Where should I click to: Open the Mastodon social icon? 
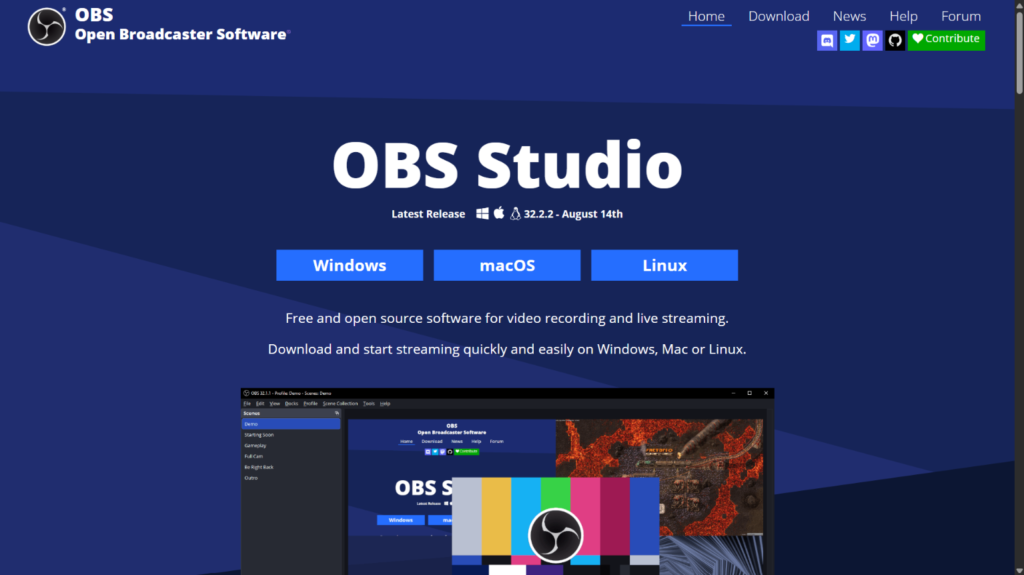872,40
